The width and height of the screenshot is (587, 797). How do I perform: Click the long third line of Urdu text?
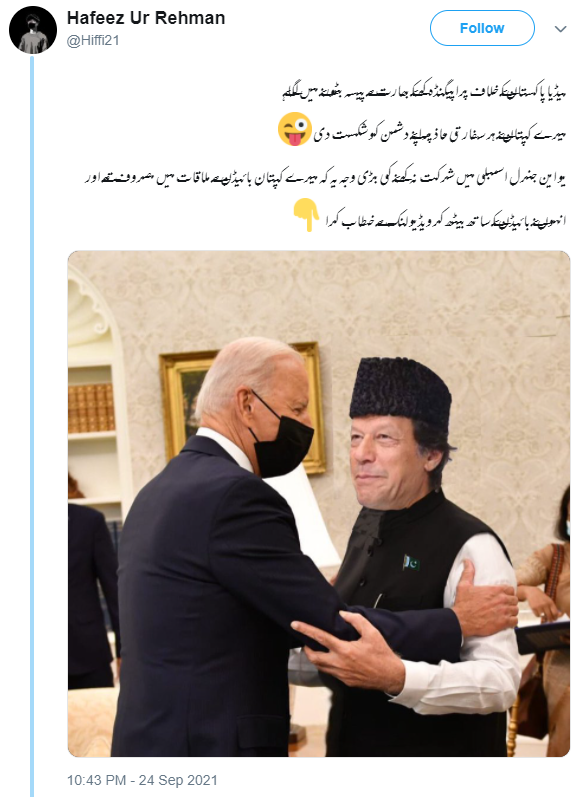click(x=325, y=178)
